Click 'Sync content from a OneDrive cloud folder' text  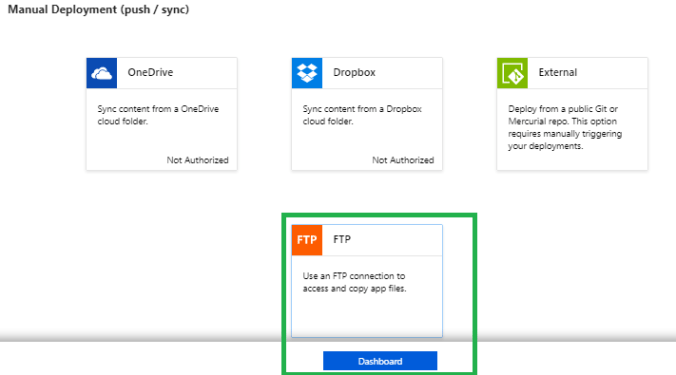(x=158, y=115)
